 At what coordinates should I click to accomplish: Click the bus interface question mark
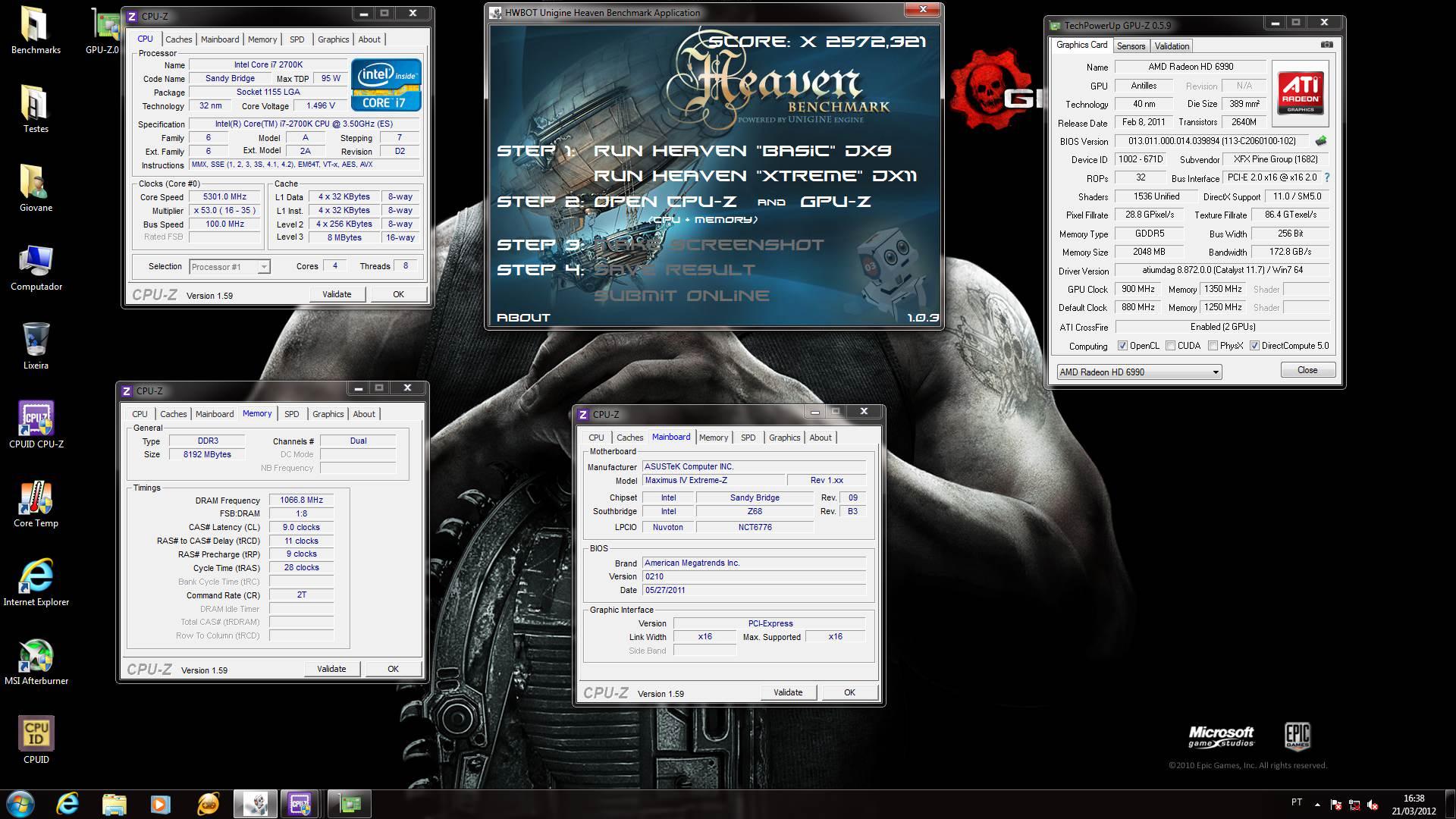click(1326, 177)
